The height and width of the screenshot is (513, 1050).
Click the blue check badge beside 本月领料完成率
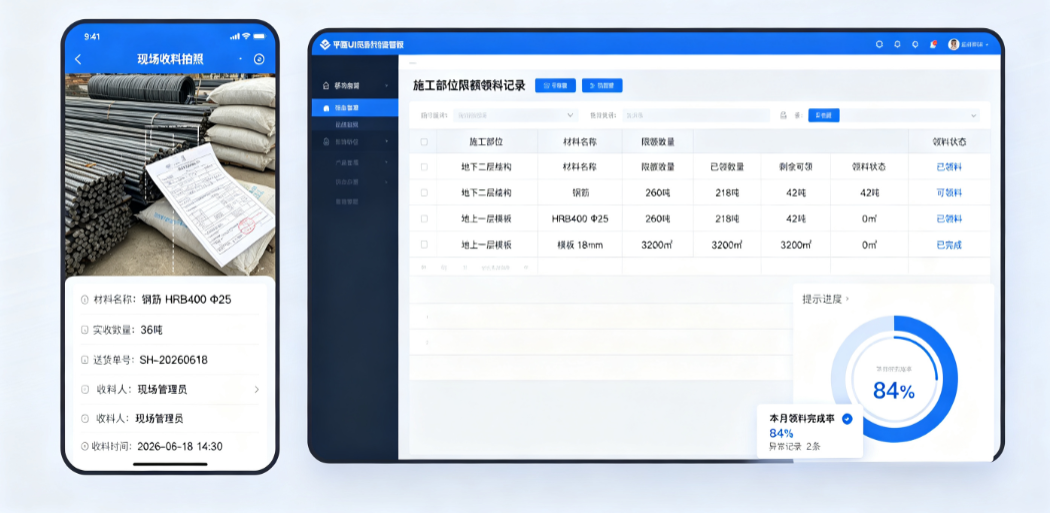[x=847, y=419]
